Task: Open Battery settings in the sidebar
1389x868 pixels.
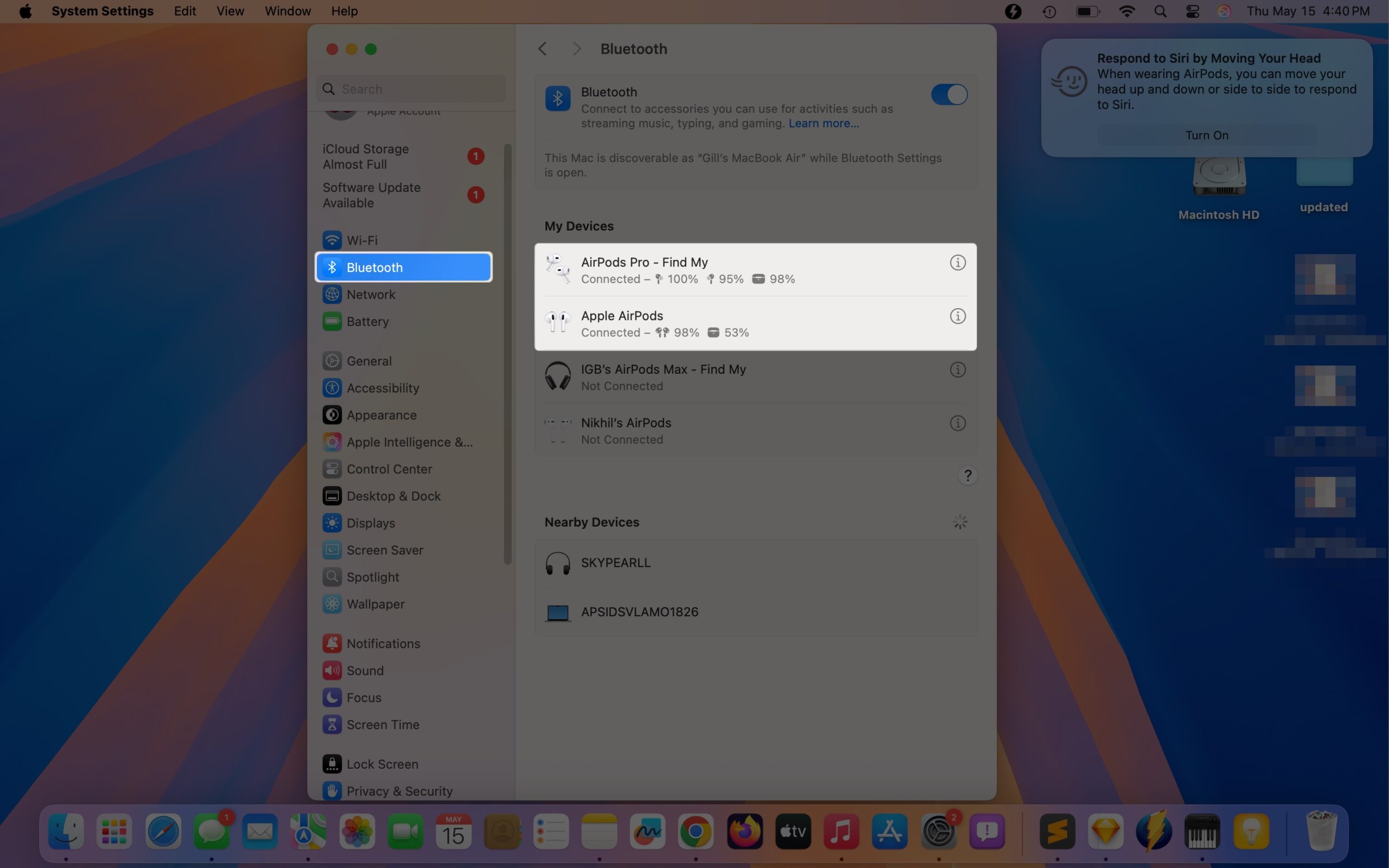Action: [x=367, y=321]
